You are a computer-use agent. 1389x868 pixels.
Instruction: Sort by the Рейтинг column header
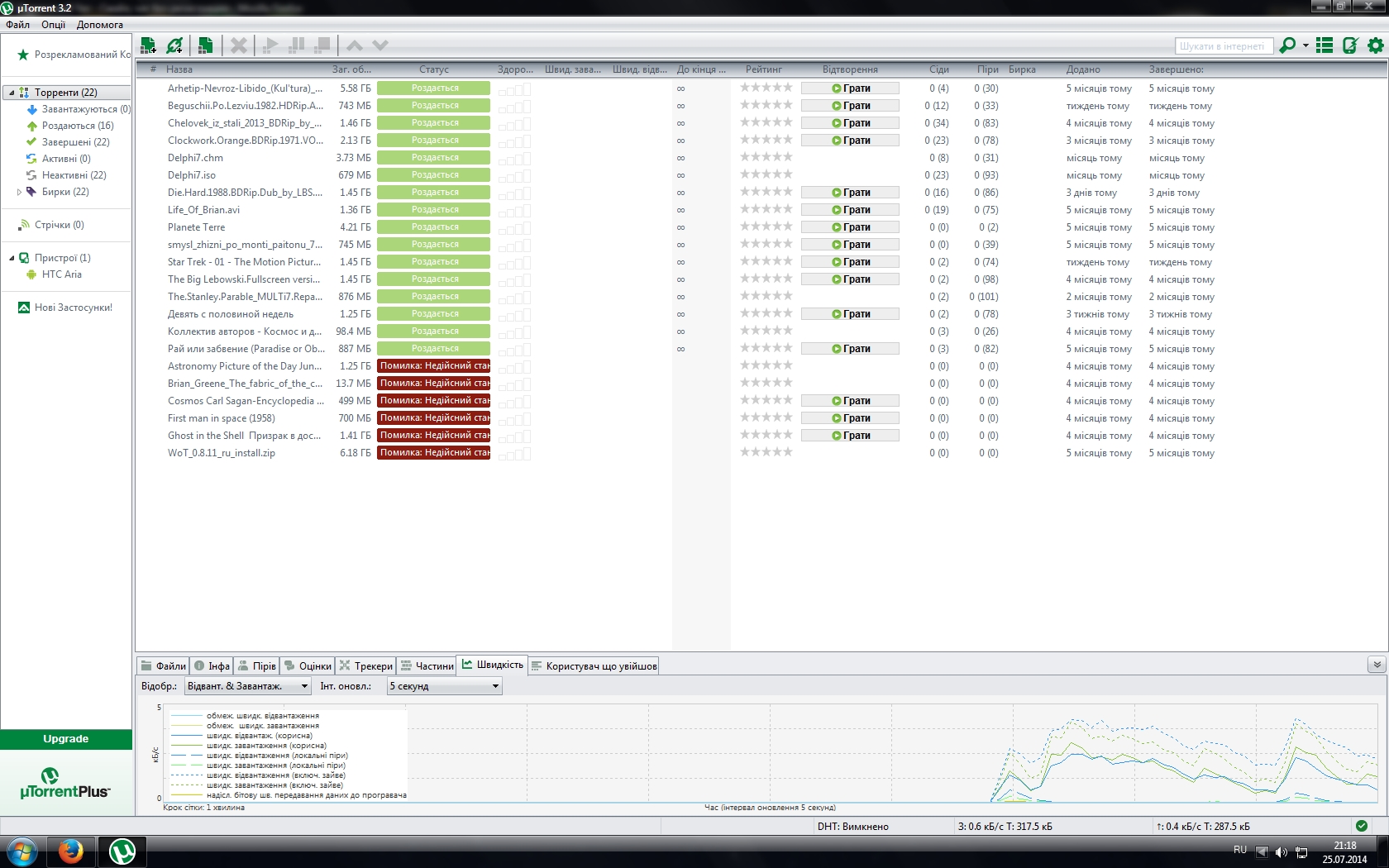pyautogui.click(x=764, y=69)
